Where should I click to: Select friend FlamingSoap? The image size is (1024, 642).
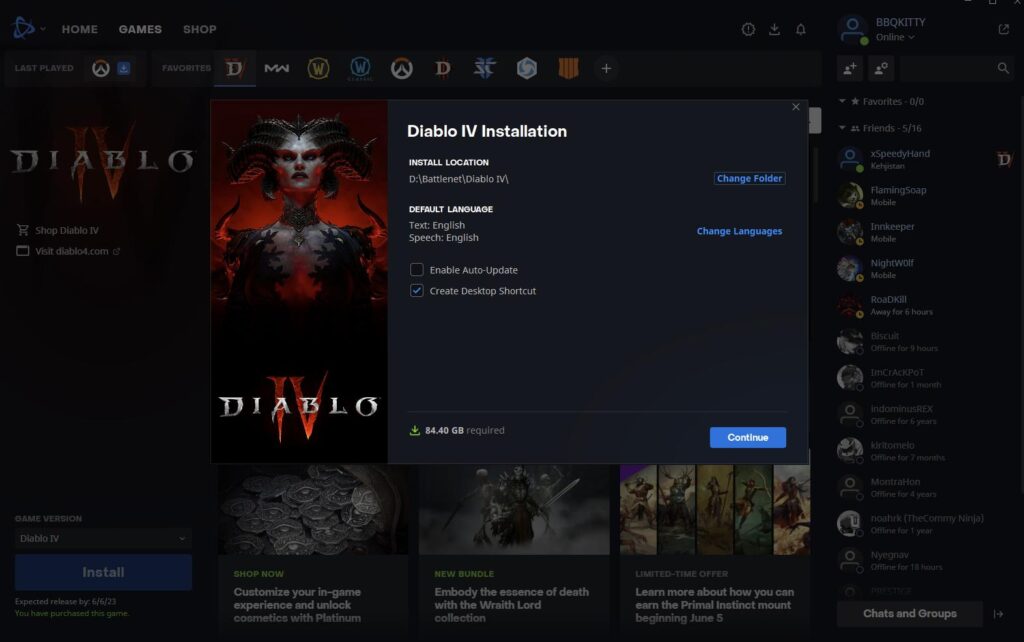click(924, 195)
